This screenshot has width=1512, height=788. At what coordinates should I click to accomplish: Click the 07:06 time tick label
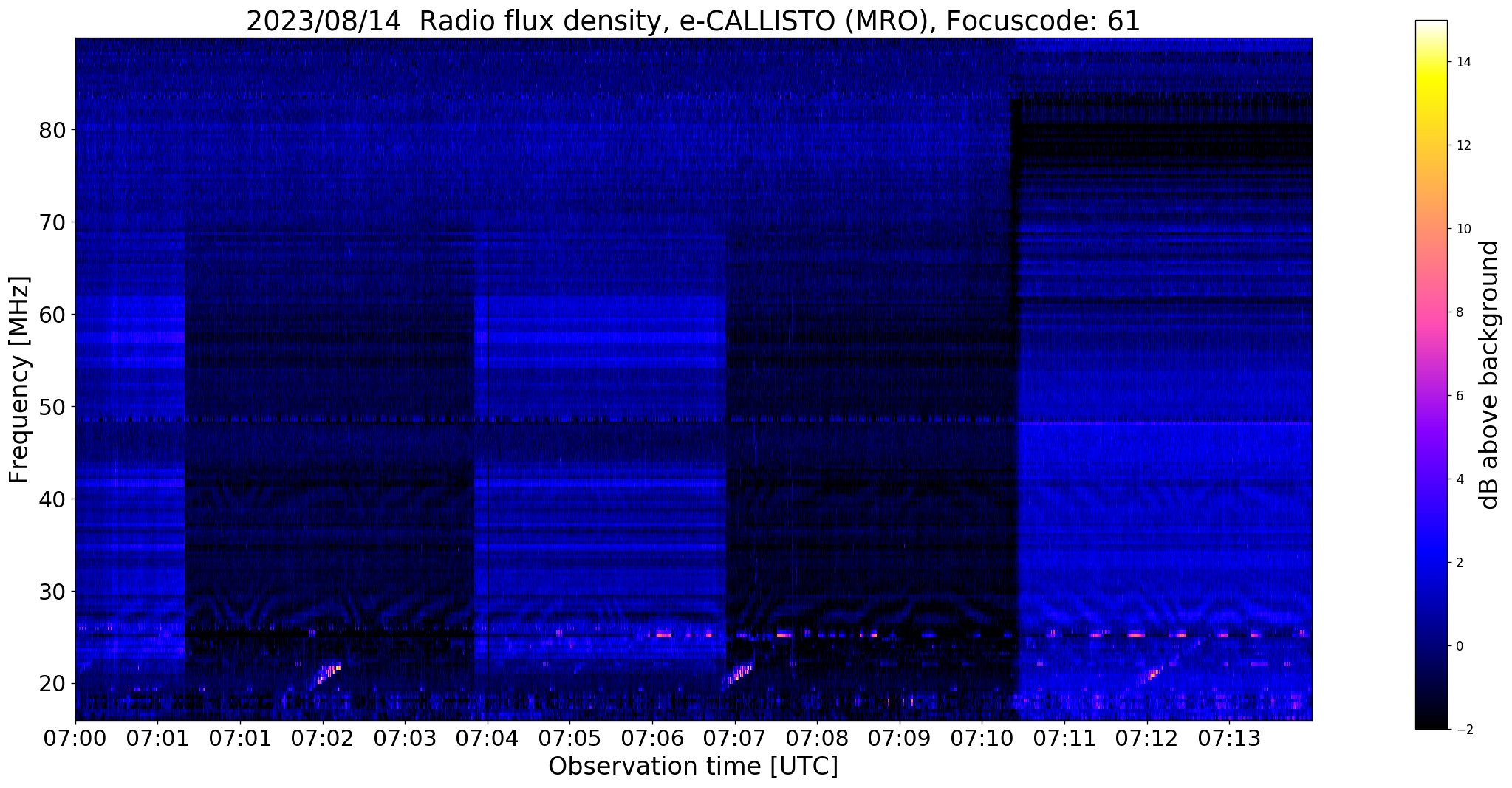point(652,739)
